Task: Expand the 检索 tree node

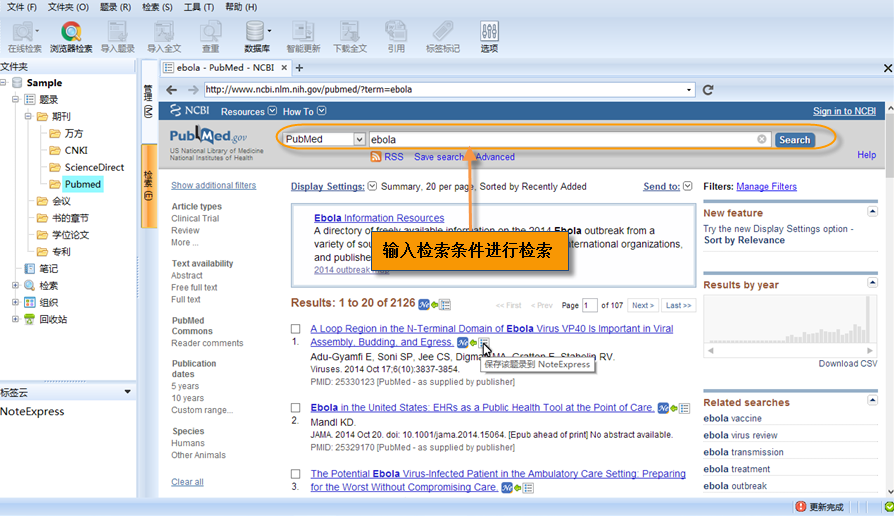Action: click(x=15, y=285)
